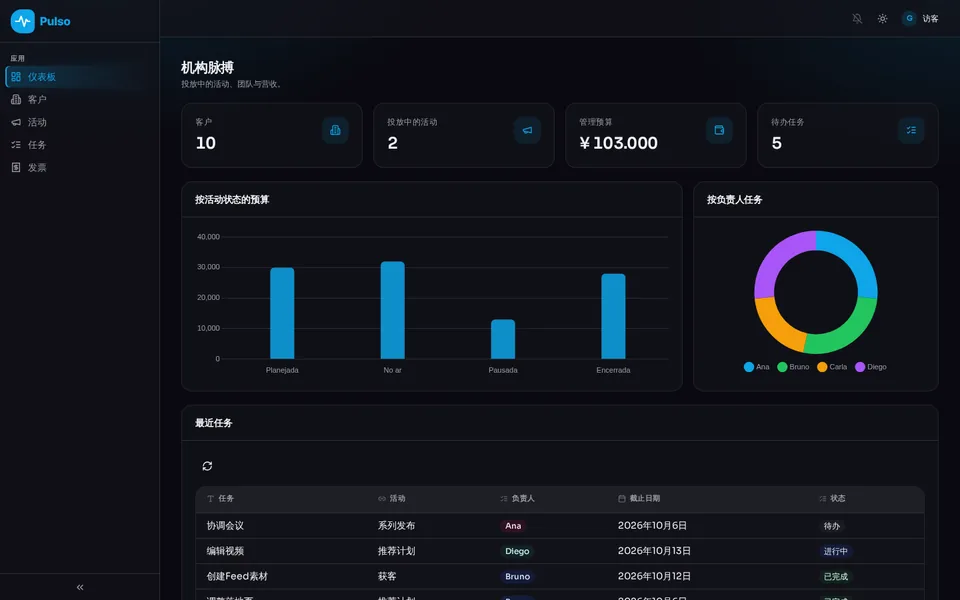The image size is (960, 600).
Task: Sort by the 状态 column header
Action: (832, 498)
